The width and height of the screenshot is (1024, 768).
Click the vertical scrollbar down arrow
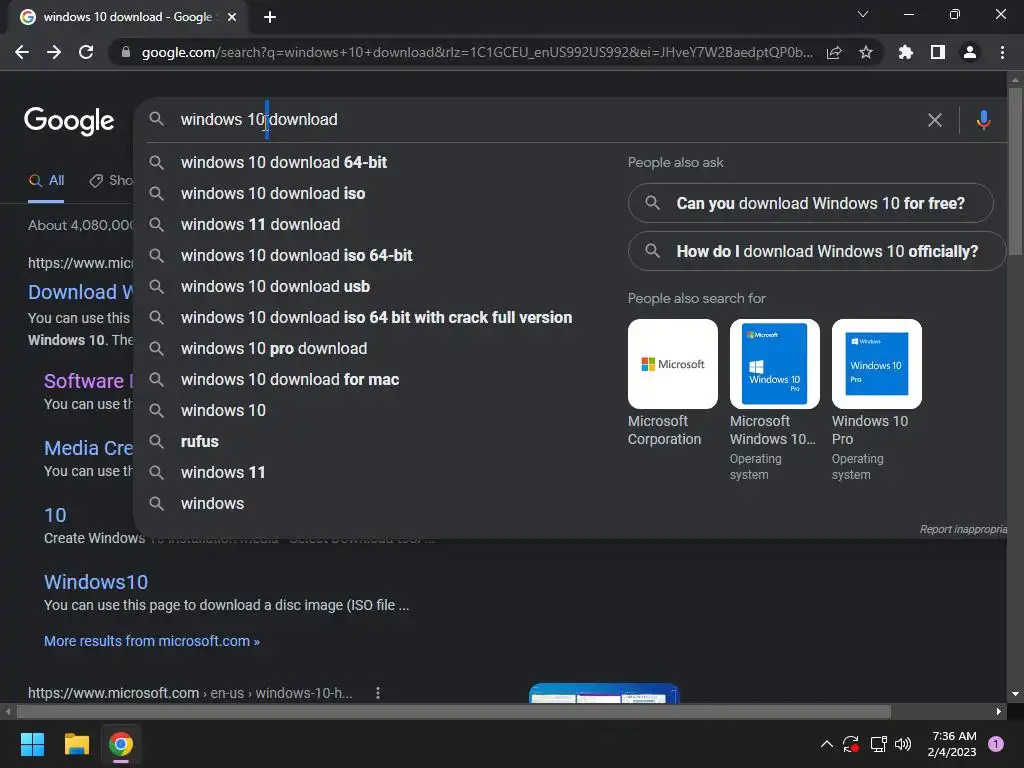(x=1015, y=694)
